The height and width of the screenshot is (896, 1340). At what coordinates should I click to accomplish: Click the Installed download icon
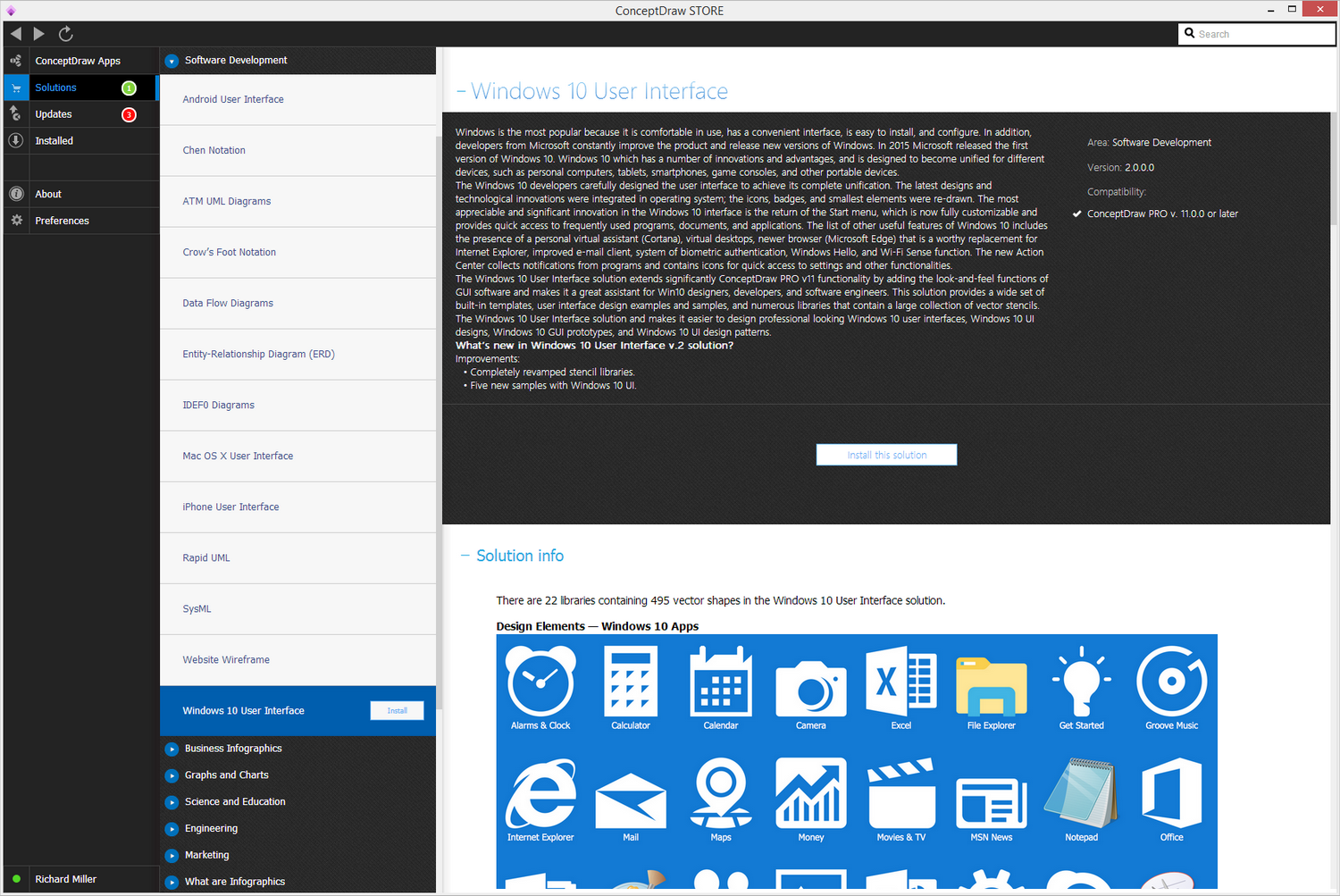click(x=16, y=140)
